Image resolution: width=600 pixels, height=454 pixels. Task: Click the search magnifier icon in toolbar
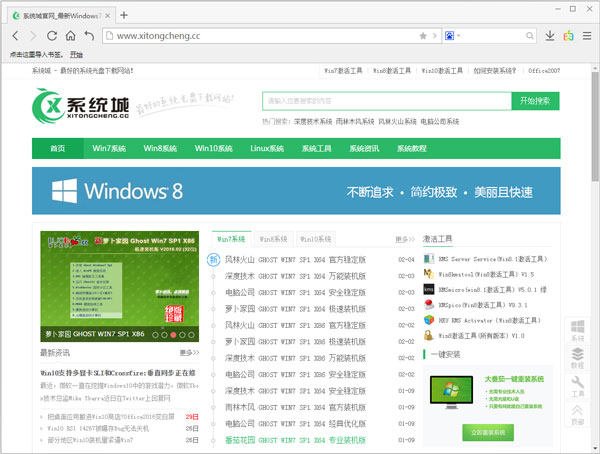tap(530, 36)
